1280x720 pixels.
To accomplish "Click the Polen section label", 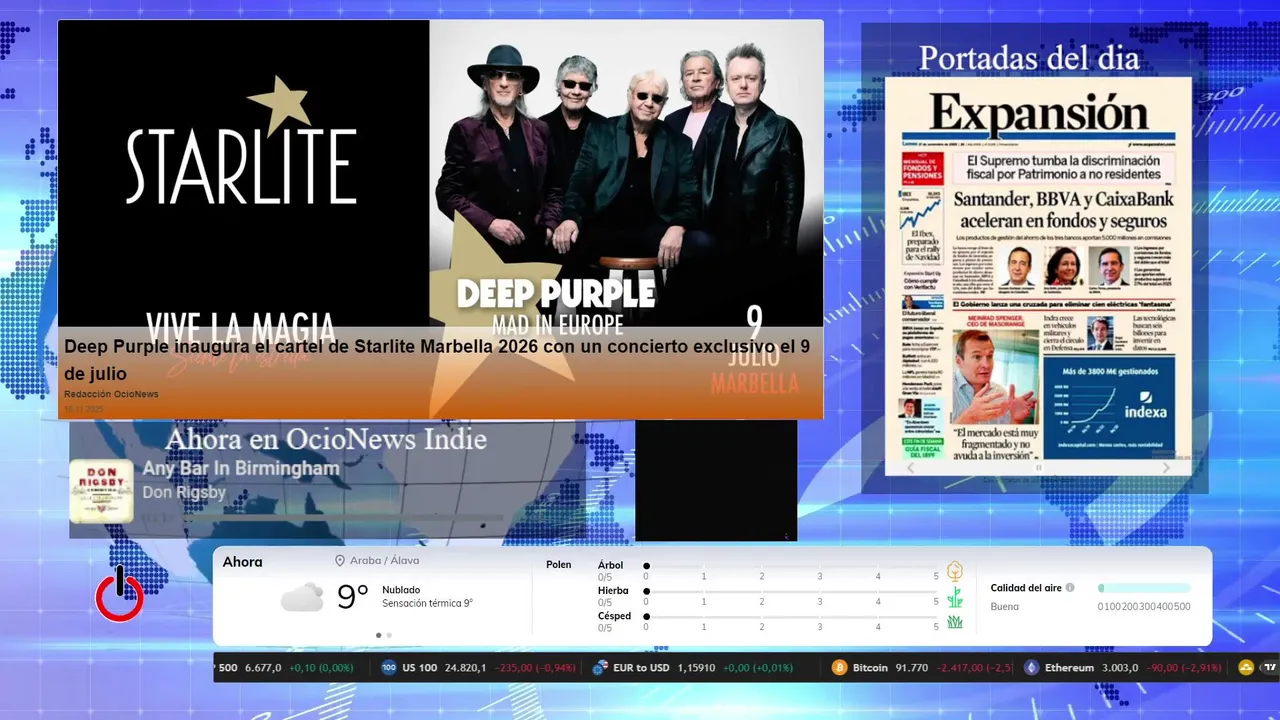I will (559, 565).
